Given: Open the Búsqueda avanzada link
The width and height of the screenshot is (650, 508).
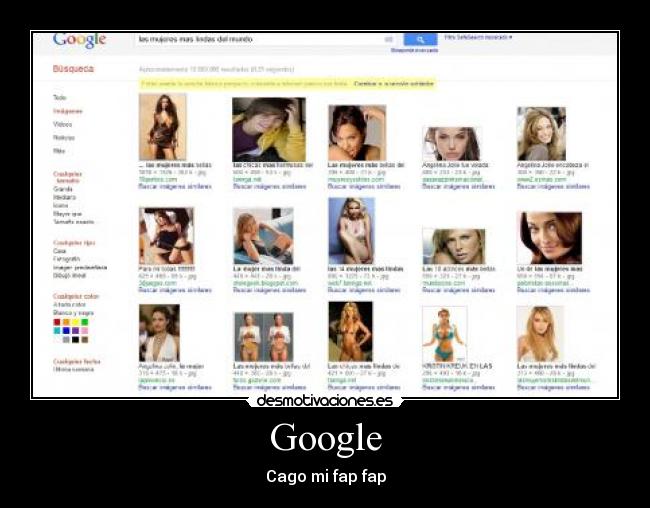Looking at the screenshot, I should click(414, 50).
